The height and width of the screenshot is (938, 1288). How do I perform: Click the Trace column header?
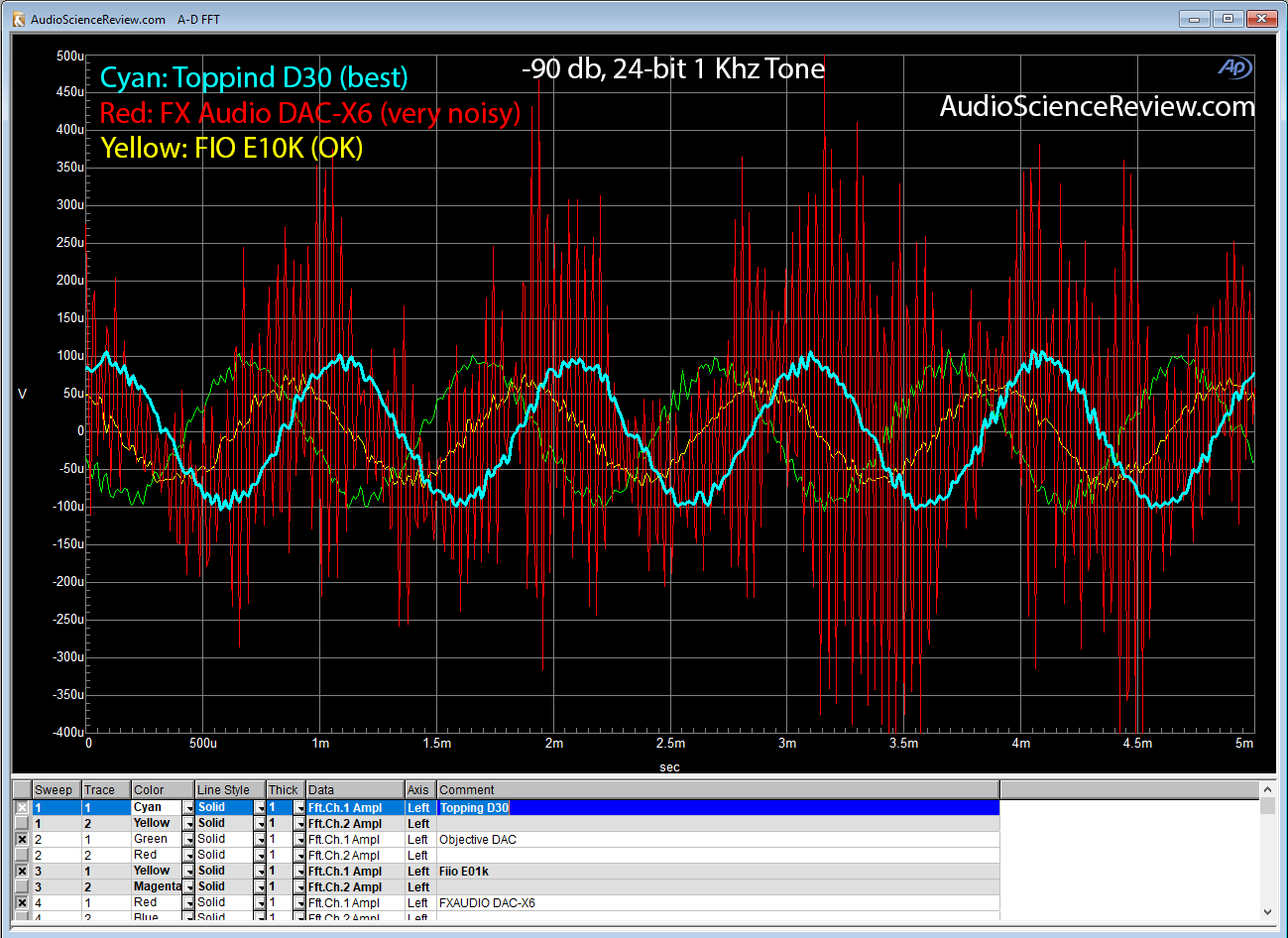coord(106,790)
